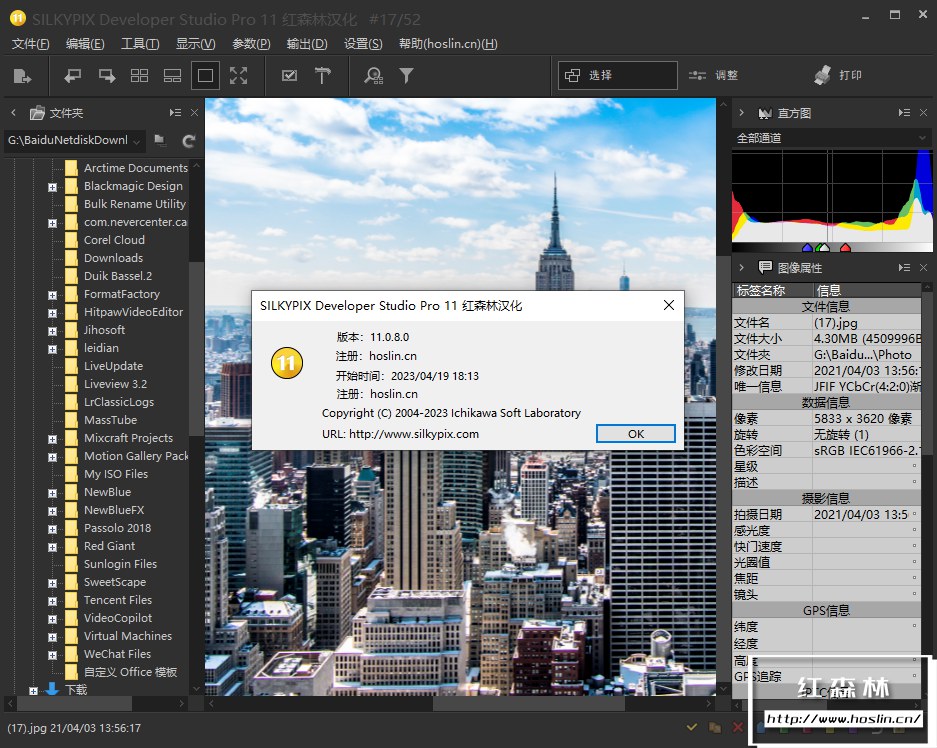Go to next scene with right arrow icon

point(106,76)
